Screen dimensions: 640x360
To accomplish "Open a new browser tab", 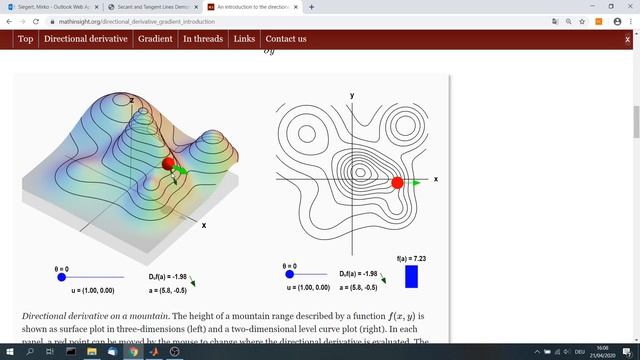I will [311, 7].
